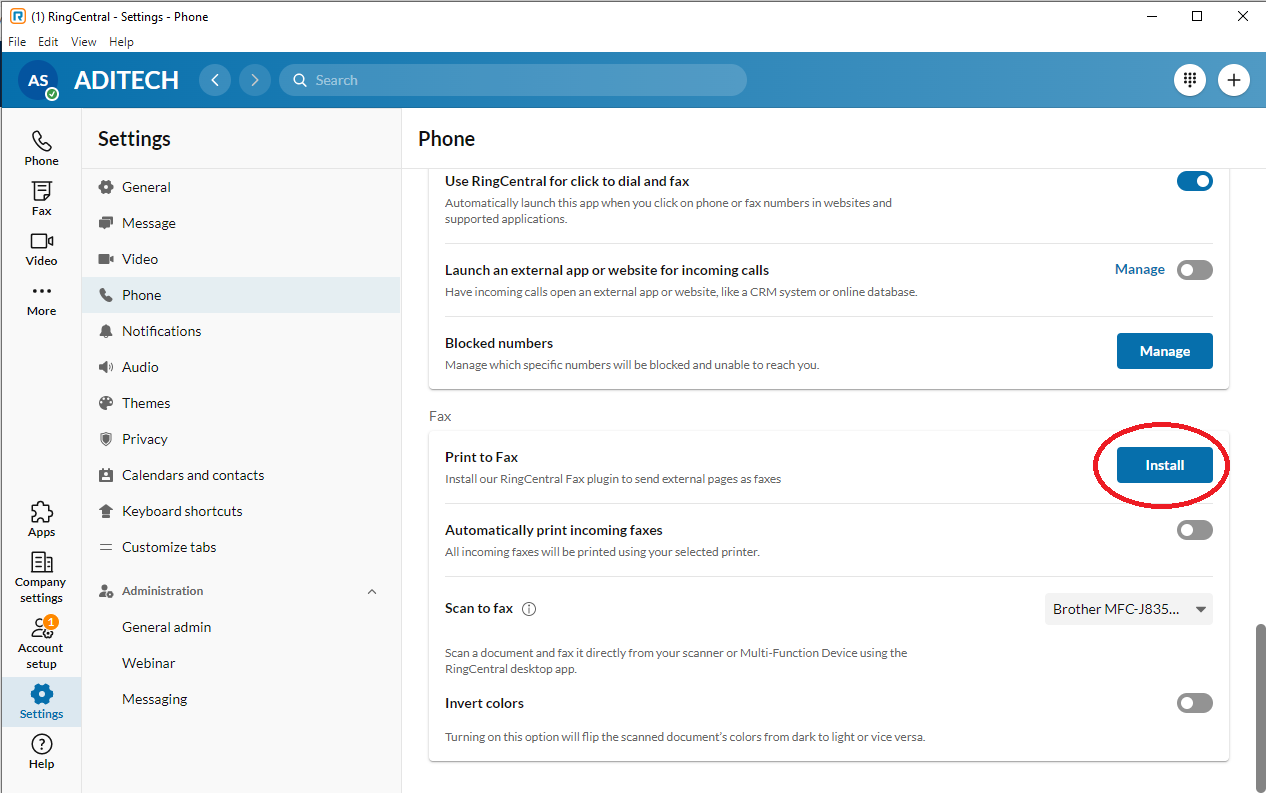The height and width of the screenshot is (793, 1266).
Task: Open the View menu
Action: click(84, 42)
